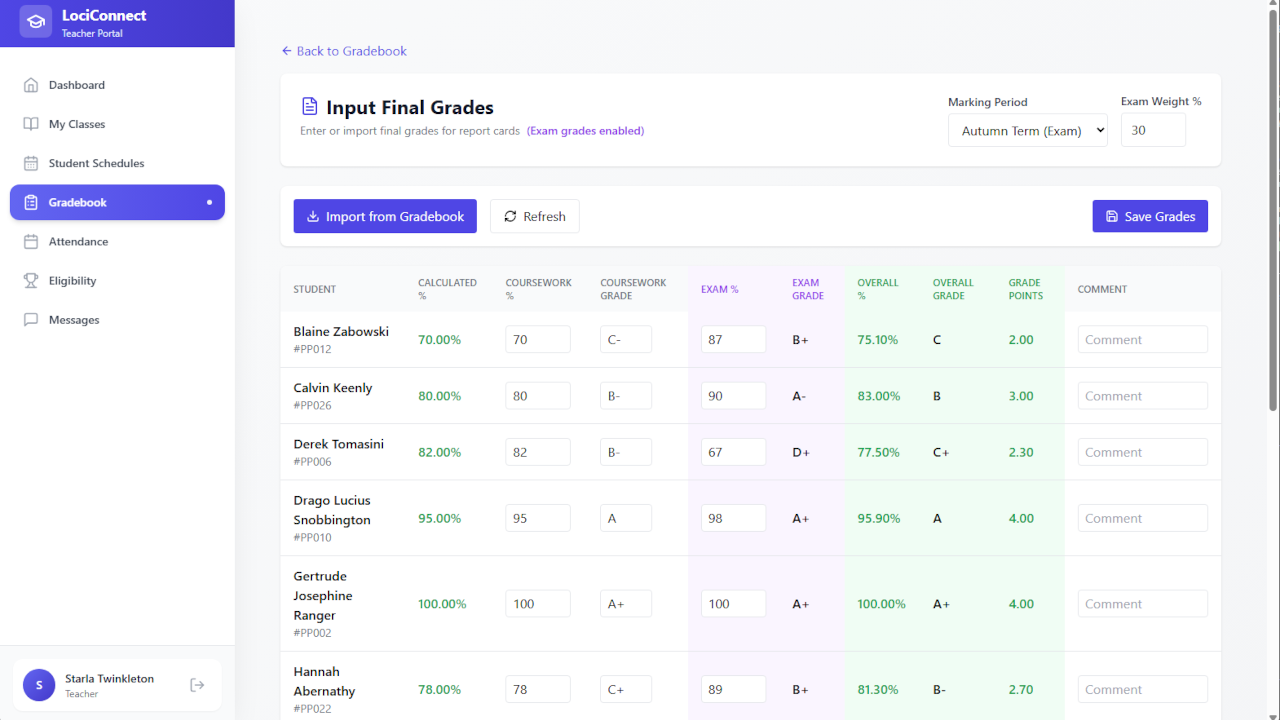
Task: Click the My Classes book icon
Action: tap(31, 124)
